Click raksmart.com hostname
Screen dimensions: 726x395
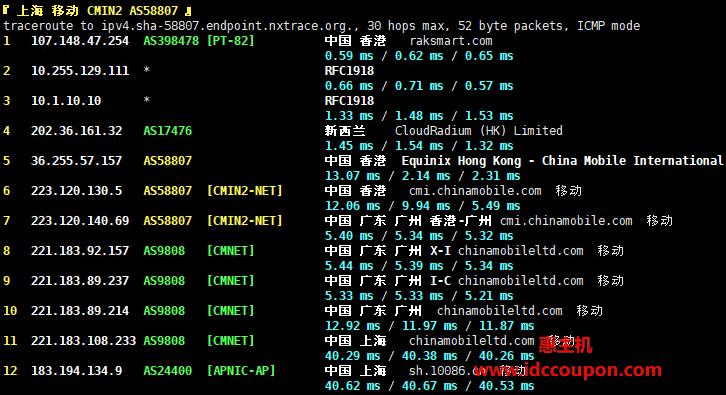tap(451, 41)
